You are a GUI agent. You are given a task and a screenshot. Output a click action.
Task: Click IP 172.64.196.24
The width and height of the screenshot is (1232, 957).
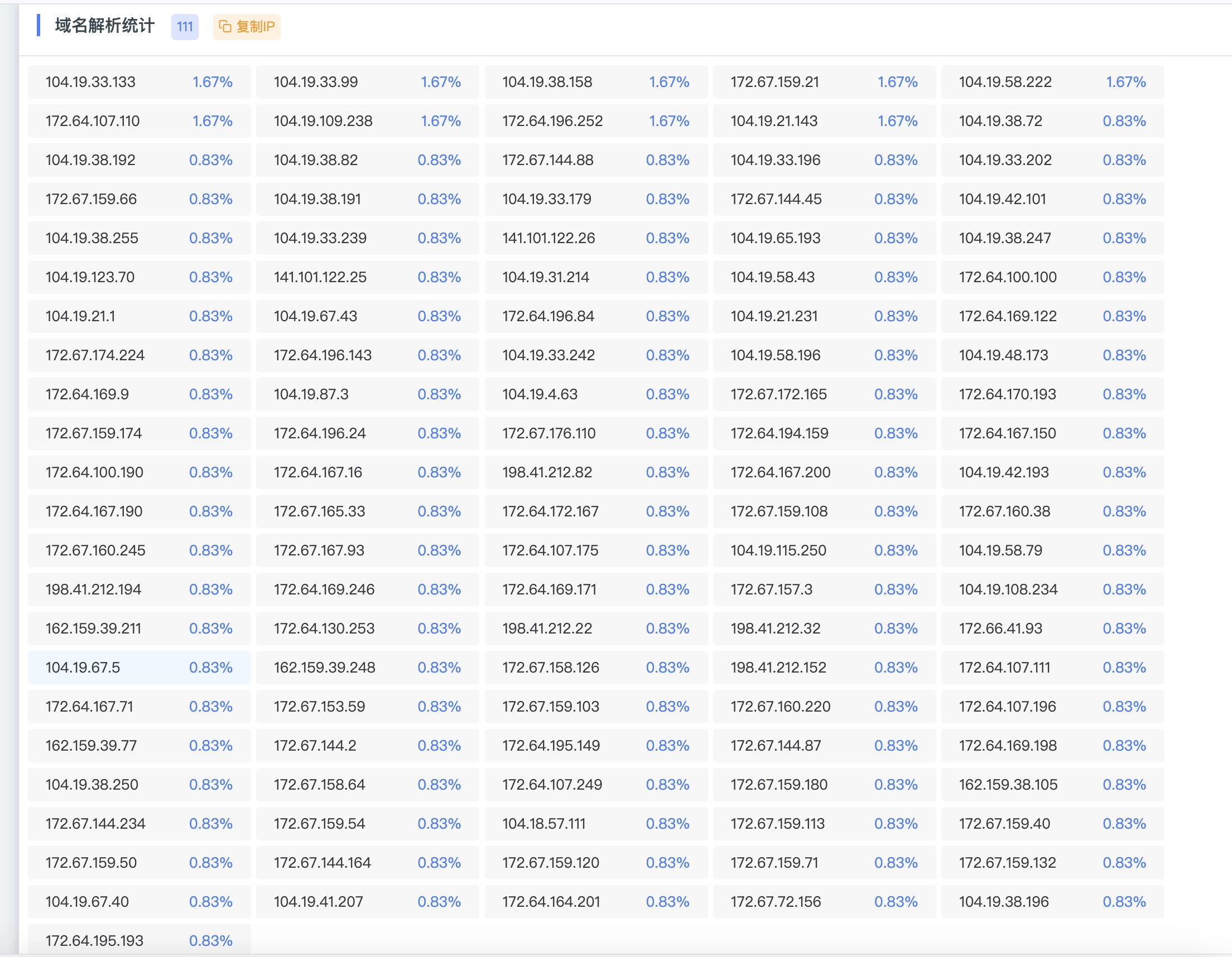(x=367, y=433)
